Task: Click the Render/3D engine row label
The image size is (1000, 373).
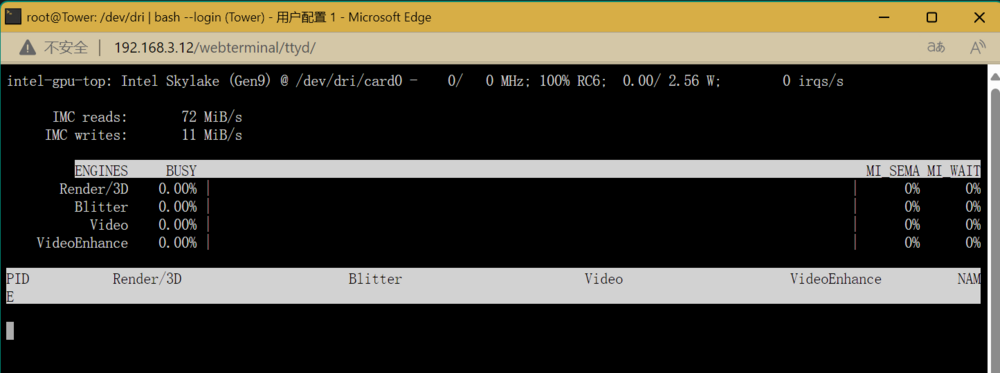Action: coord(94,189)
